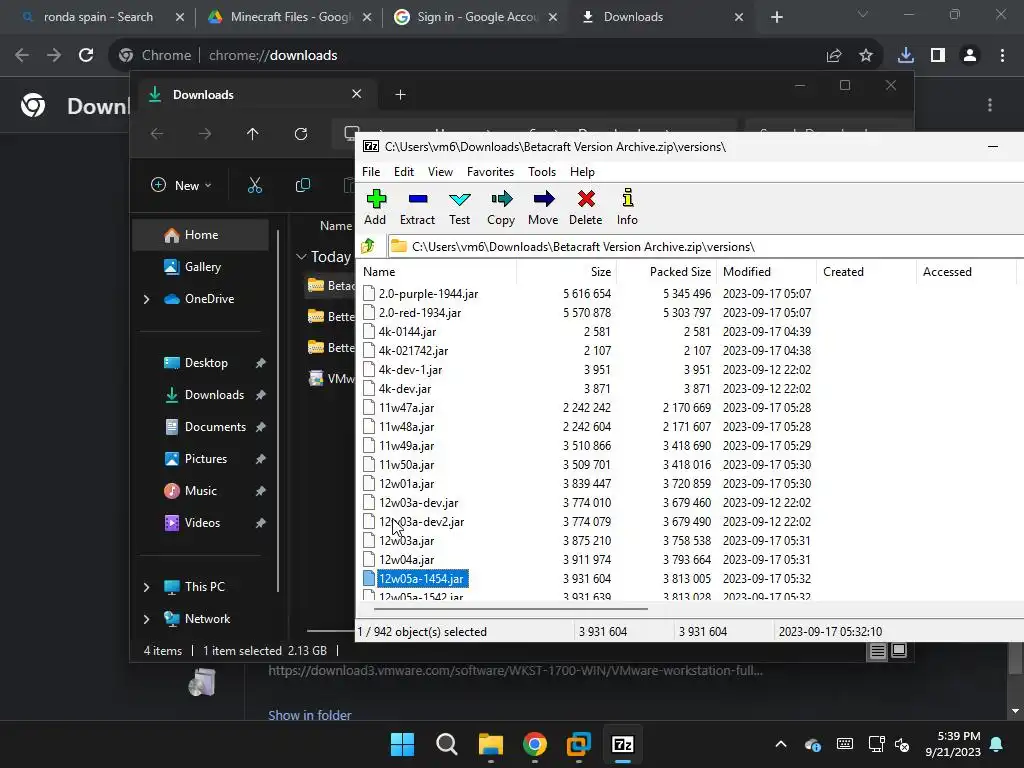
Task: Select 11w47a.jar file
Action: tap(406, 408)
